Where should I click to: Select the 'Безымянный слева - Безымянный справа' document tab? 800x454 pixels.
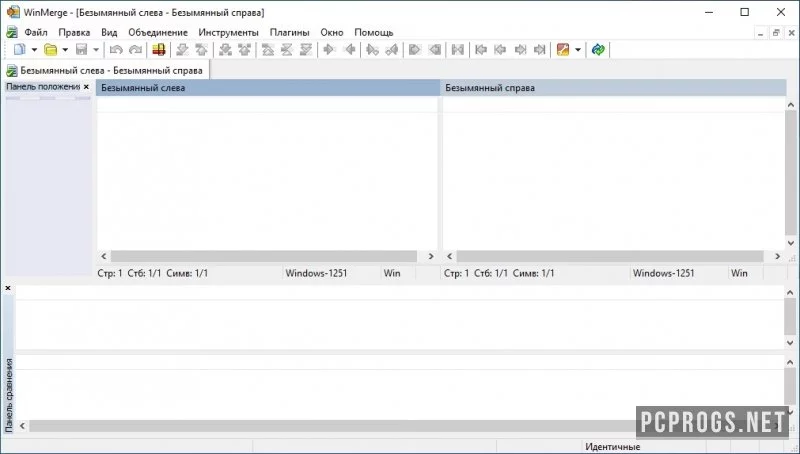click(106, 70)
